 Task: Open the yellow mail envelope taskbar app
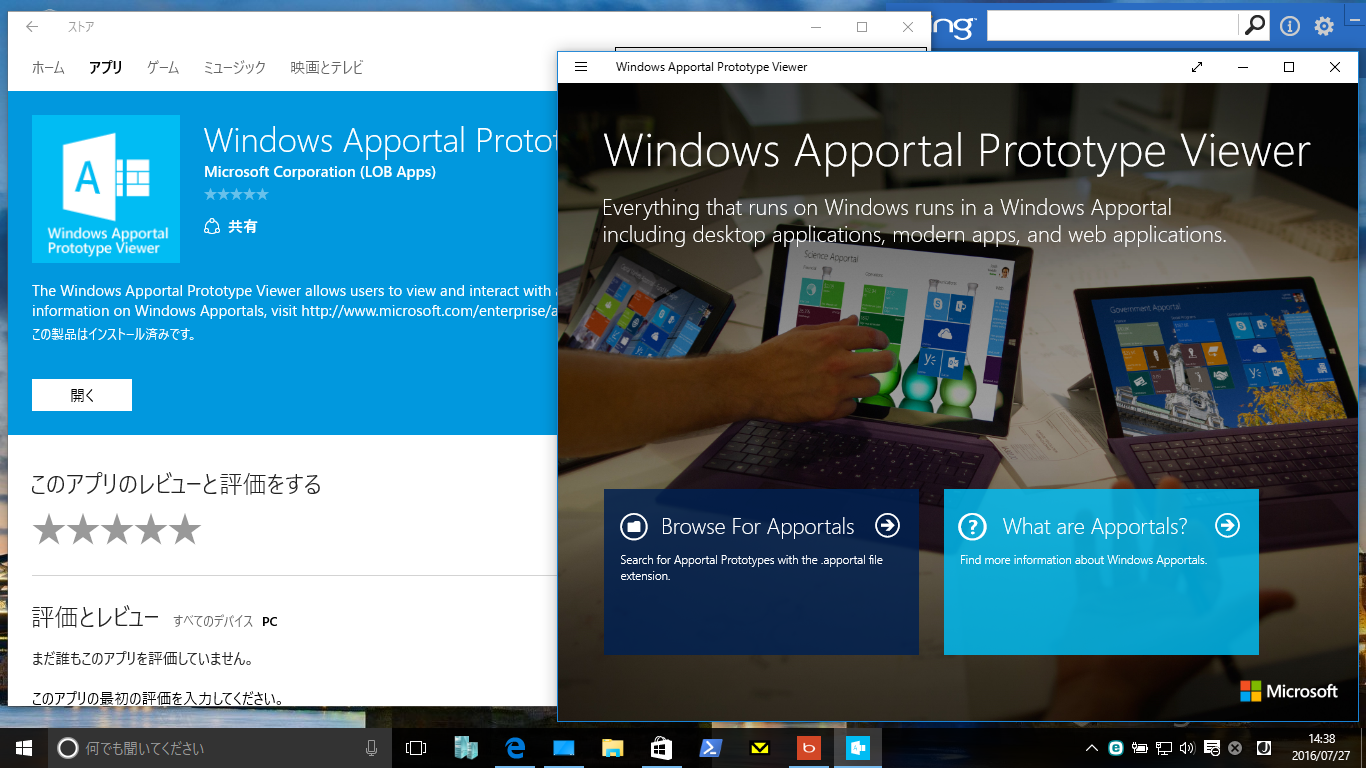pos(759,748)
